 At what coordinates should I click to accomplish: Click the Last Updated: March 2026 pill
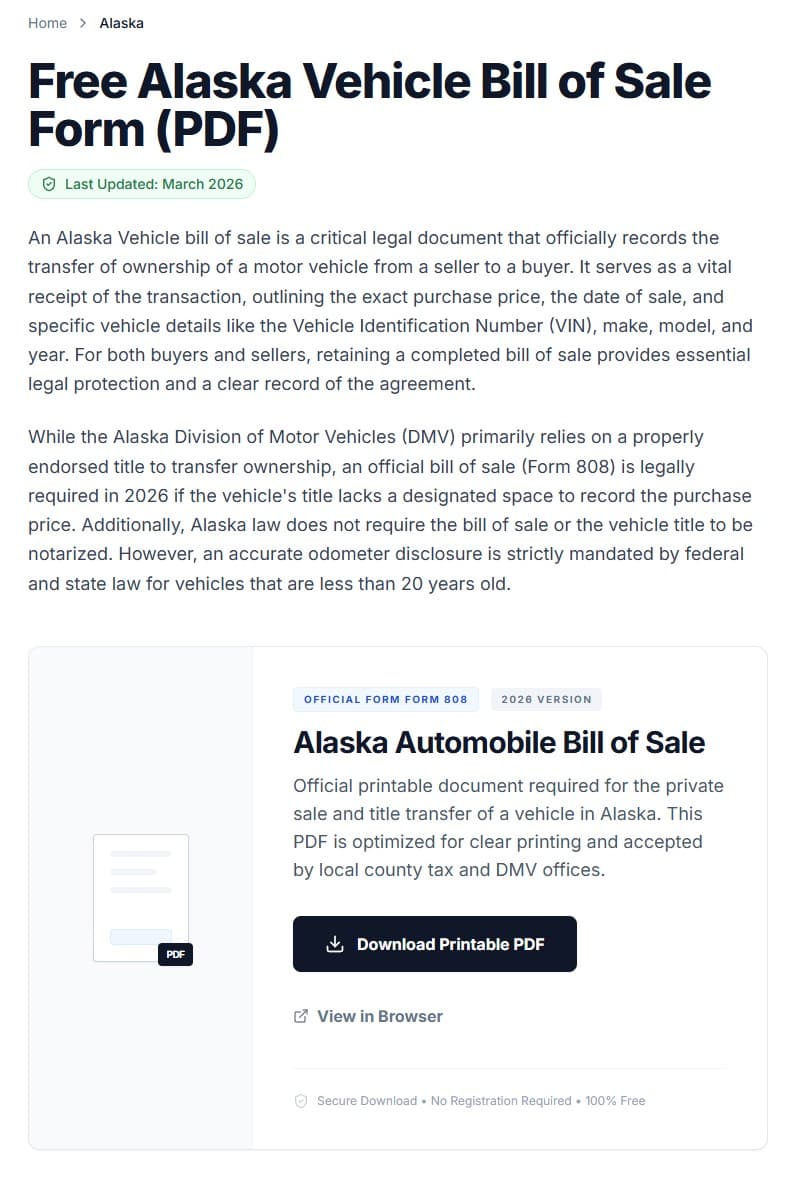[x=141, y=184]
